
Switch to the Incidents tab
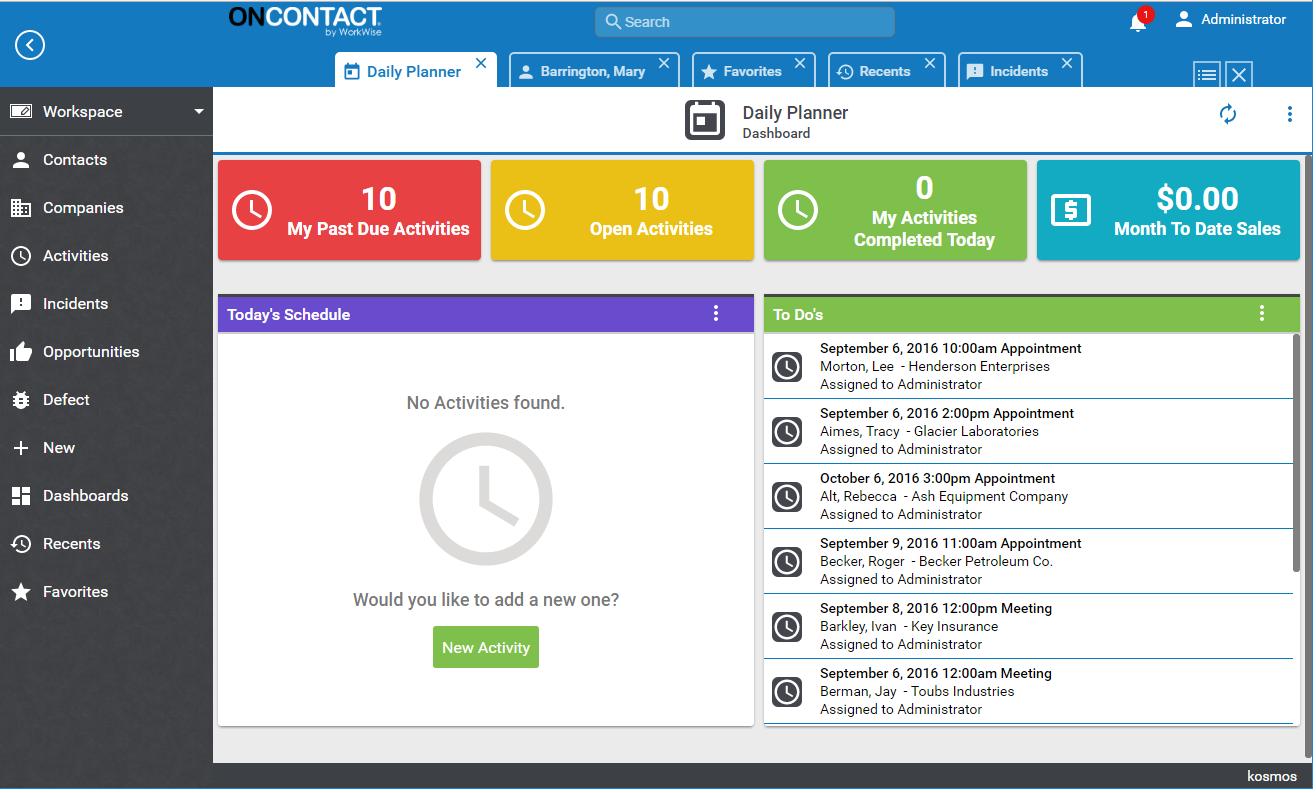click(1018, 72)
